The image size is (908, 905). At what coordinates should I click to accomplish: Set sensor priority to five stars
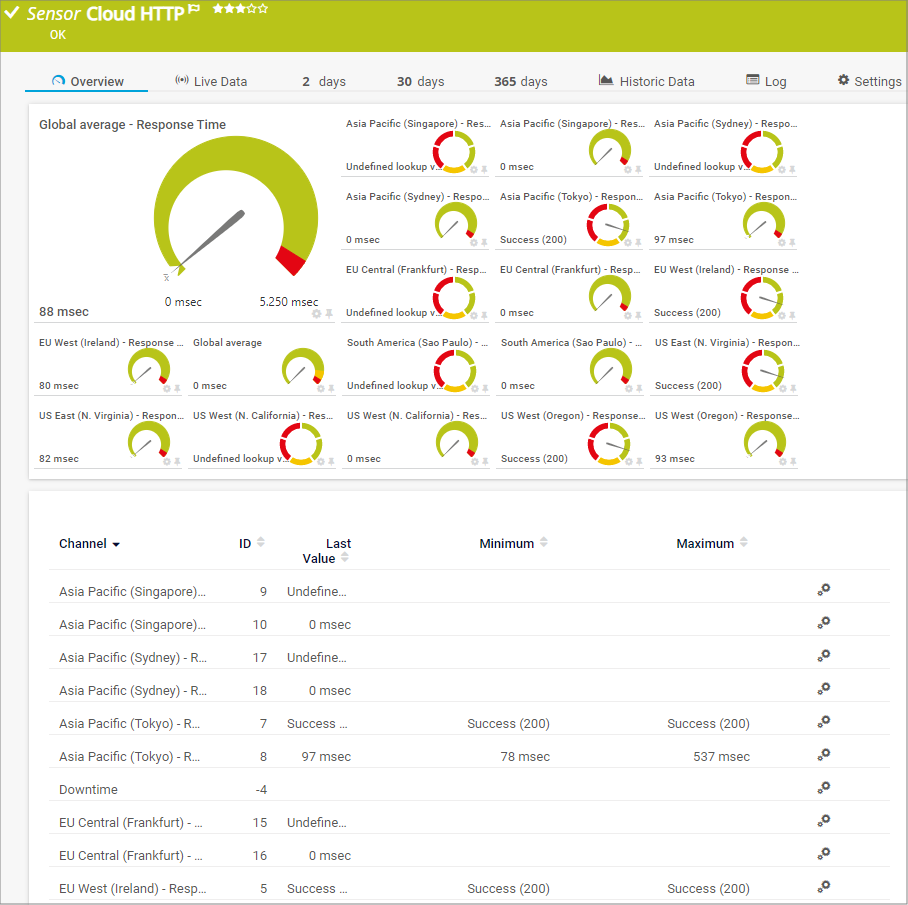[263, 9]
